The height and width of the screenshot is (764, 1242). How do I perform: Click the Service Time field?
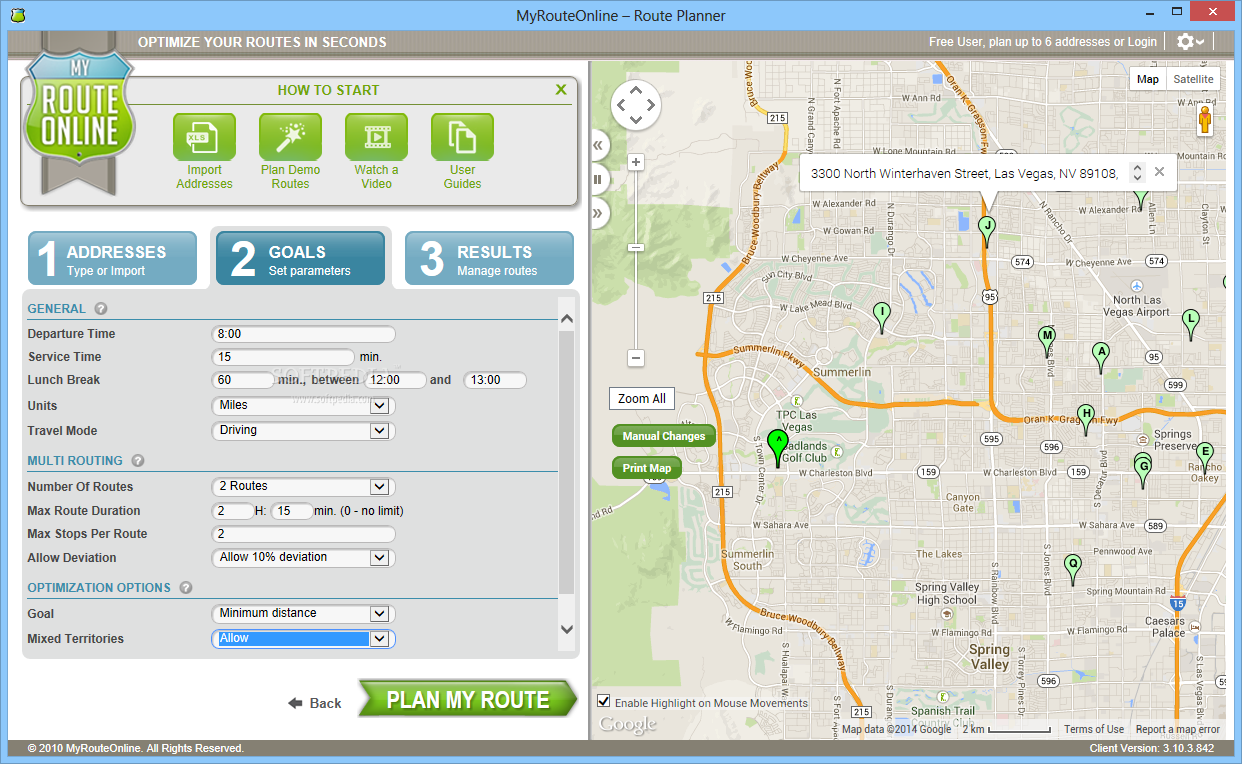(284, 357)
